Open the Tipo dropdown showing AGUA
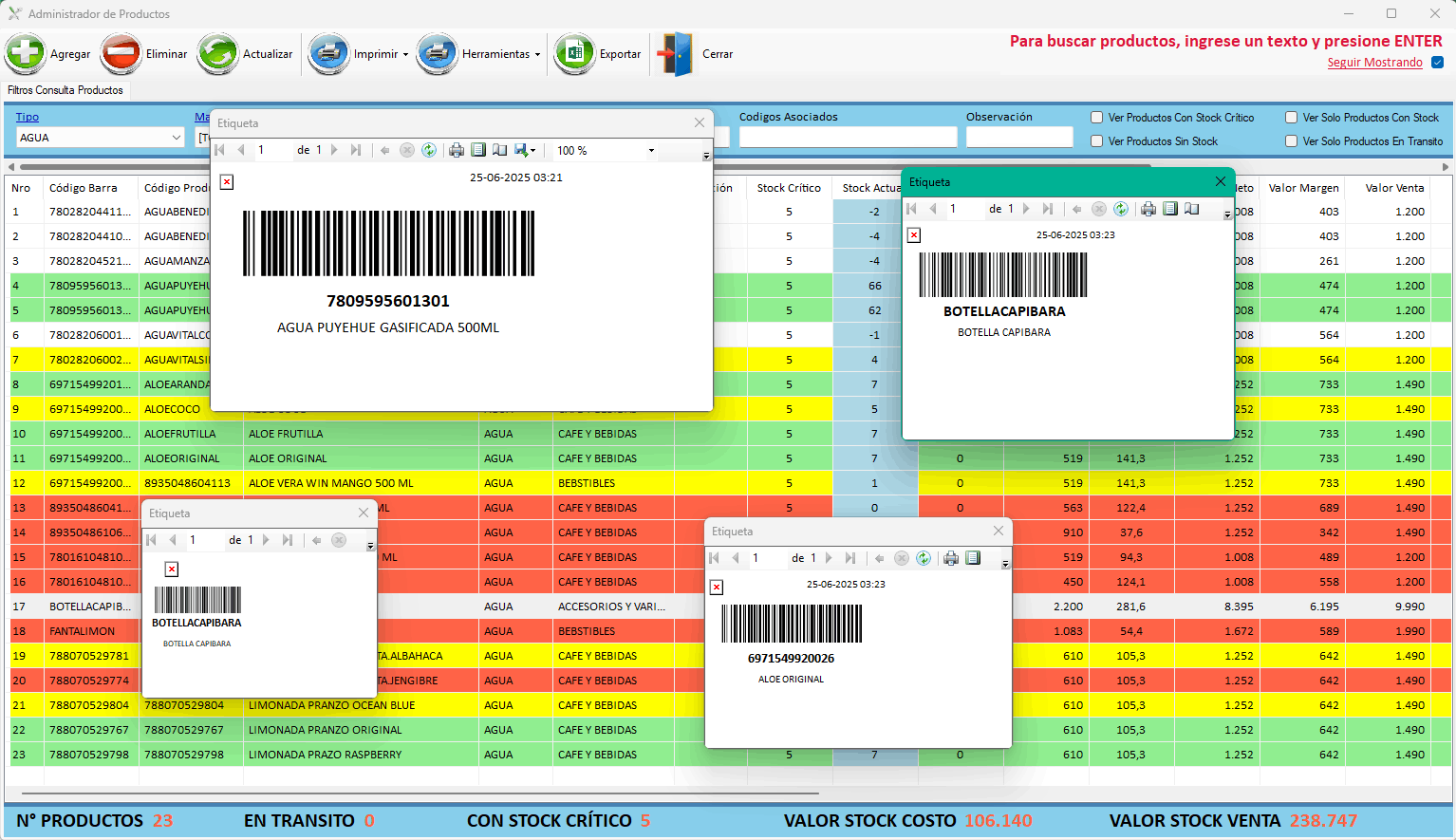The height and width of the screenshot is (840, 1456). click(176, 138)
